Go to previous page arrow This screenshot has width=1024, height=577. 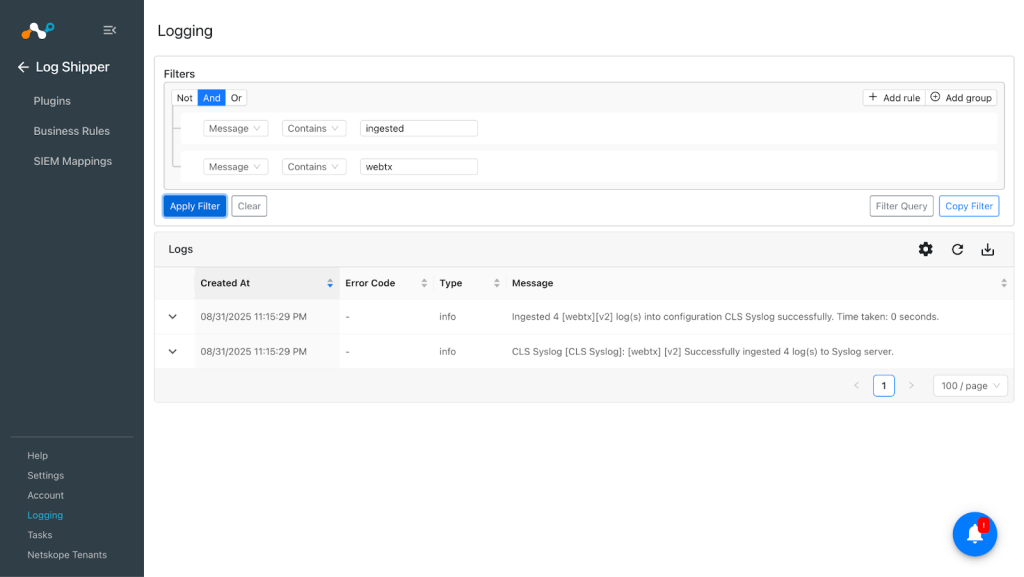pos(856,386)
